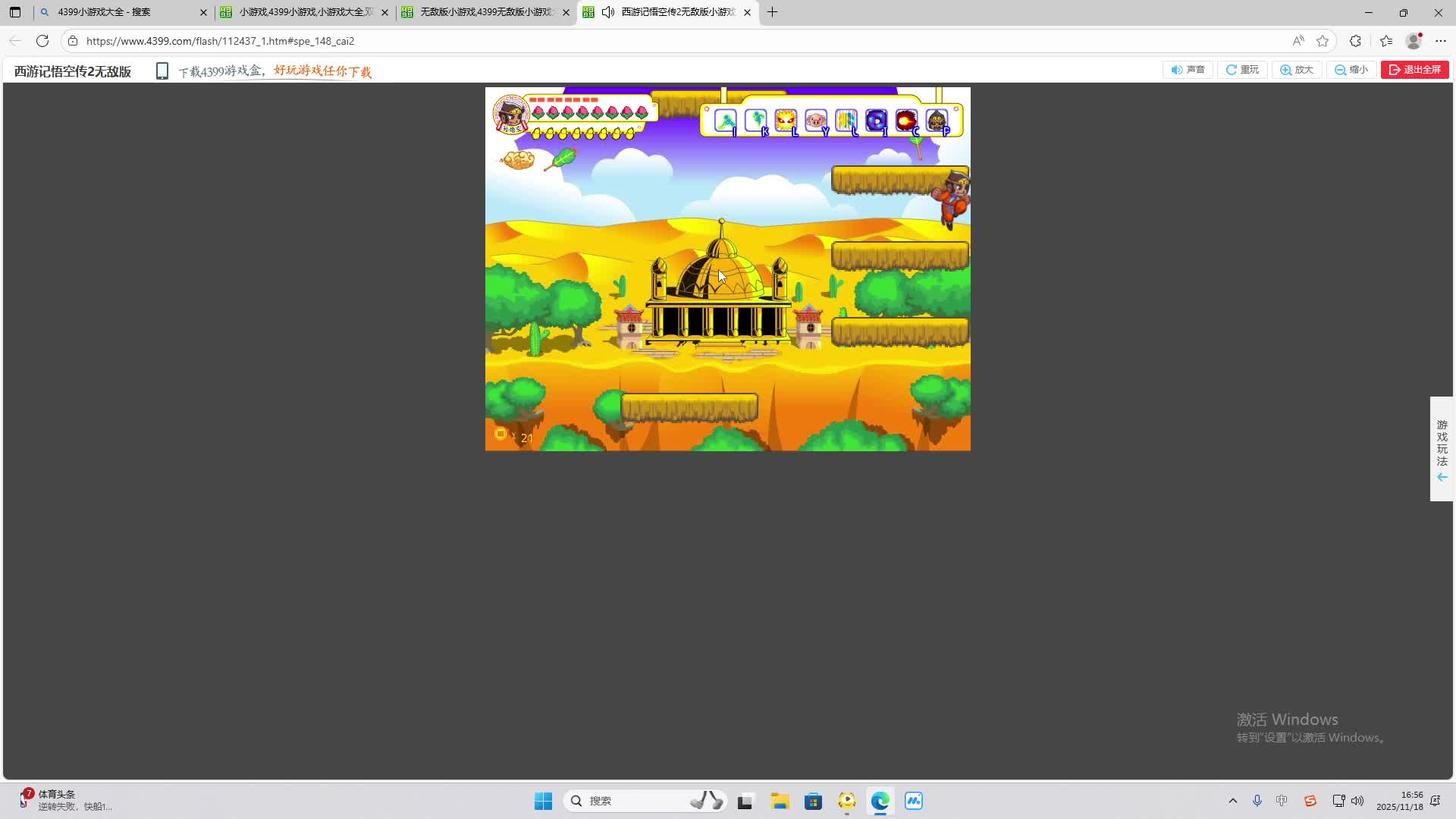
Task: Open browser settings and more menu
Action: 1441,41
